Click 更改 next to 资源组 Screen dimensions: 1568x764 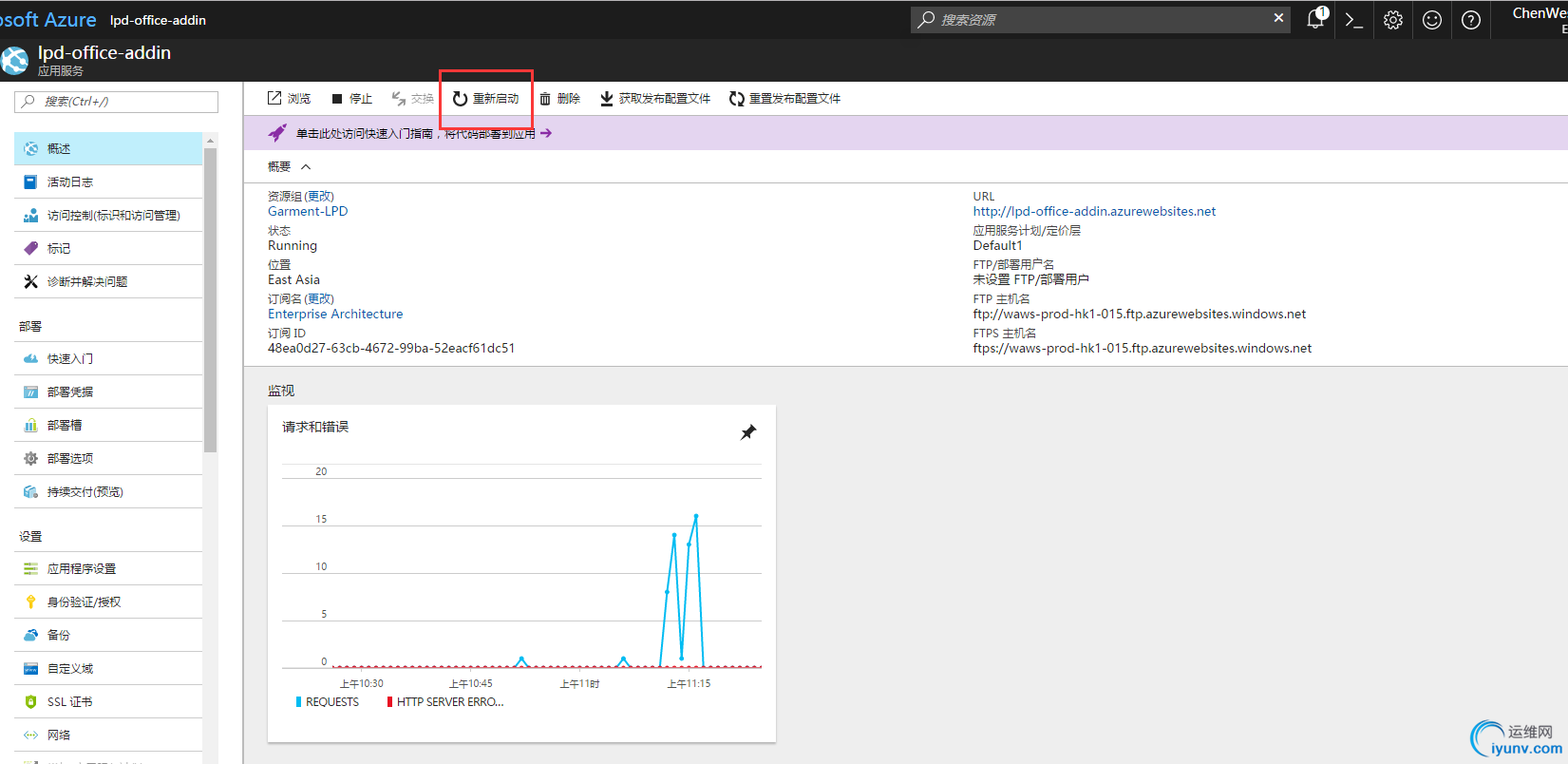point(320,197)
